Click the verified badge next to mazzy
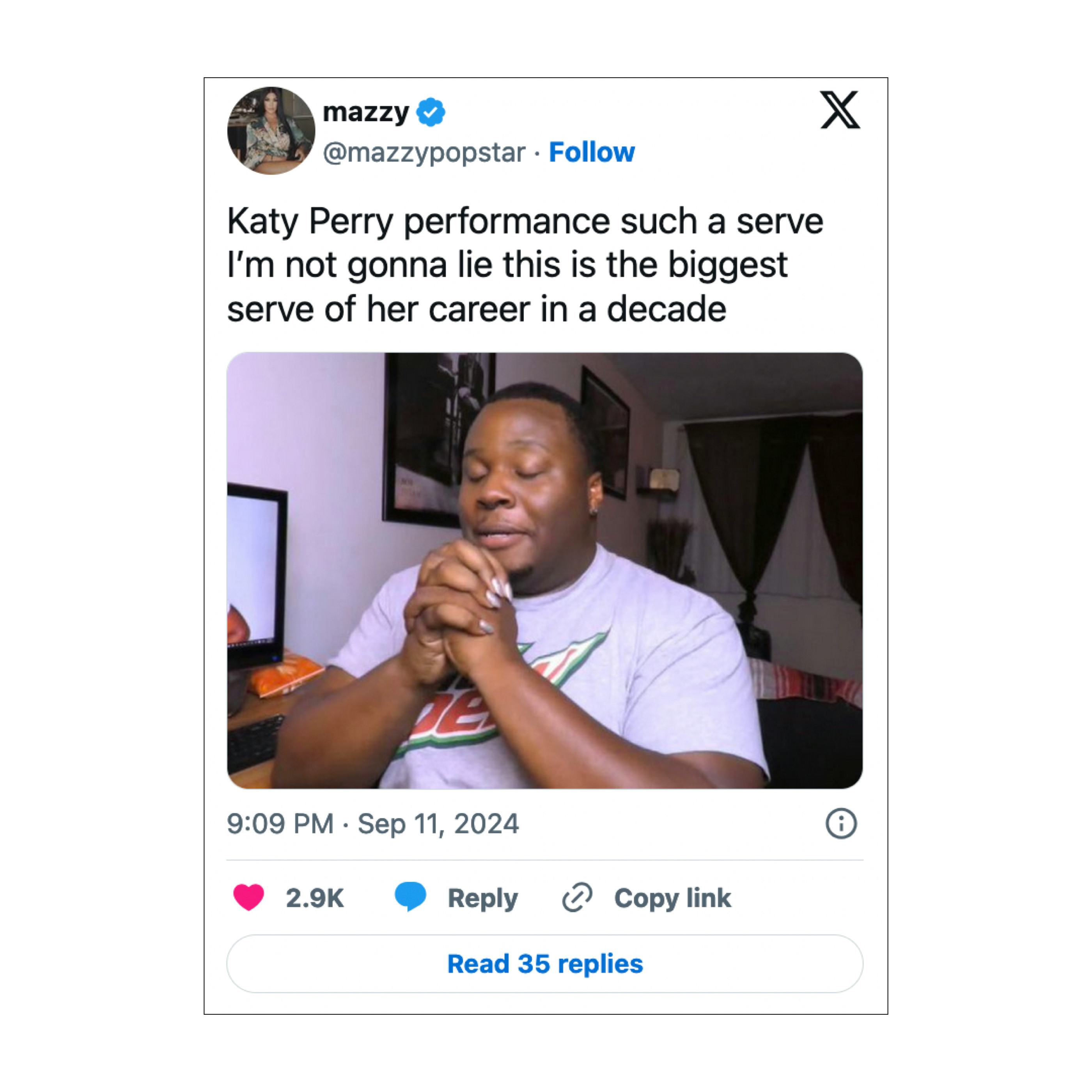1092x1092 pixels. click(x=430, y=112)
